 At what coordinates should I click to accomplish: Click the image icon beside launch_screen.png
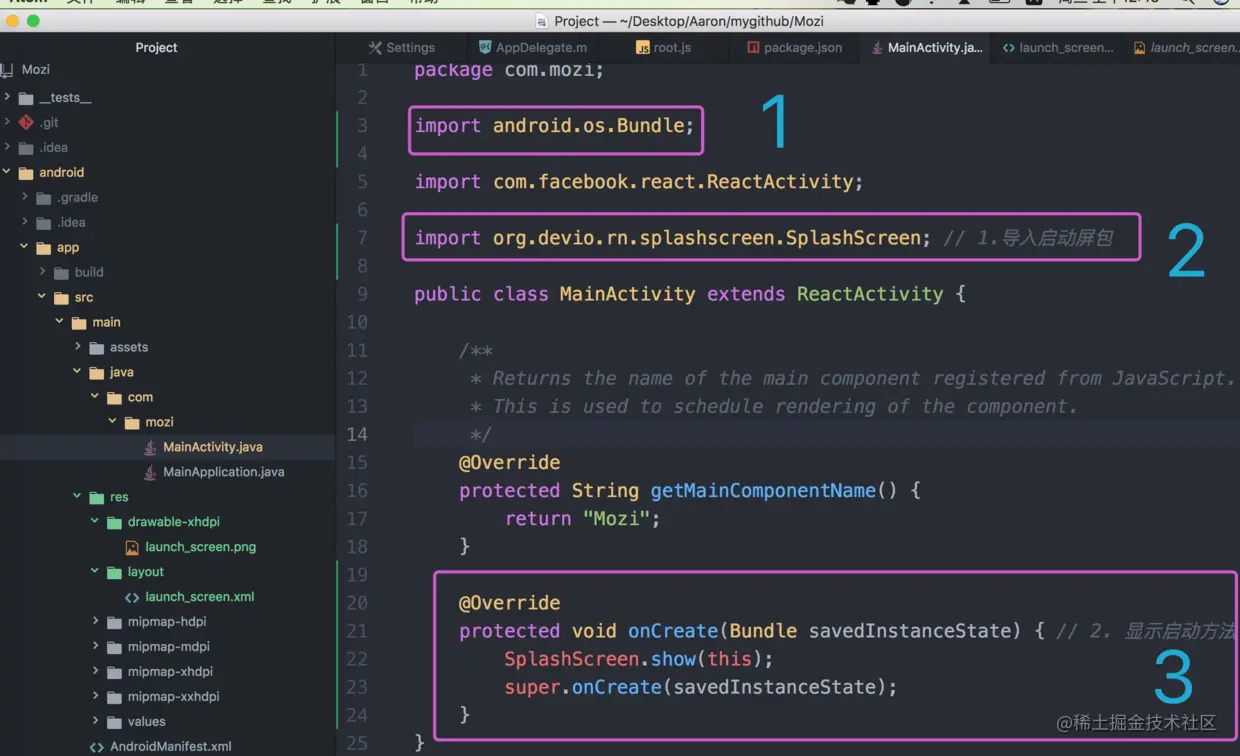point(132,547)
